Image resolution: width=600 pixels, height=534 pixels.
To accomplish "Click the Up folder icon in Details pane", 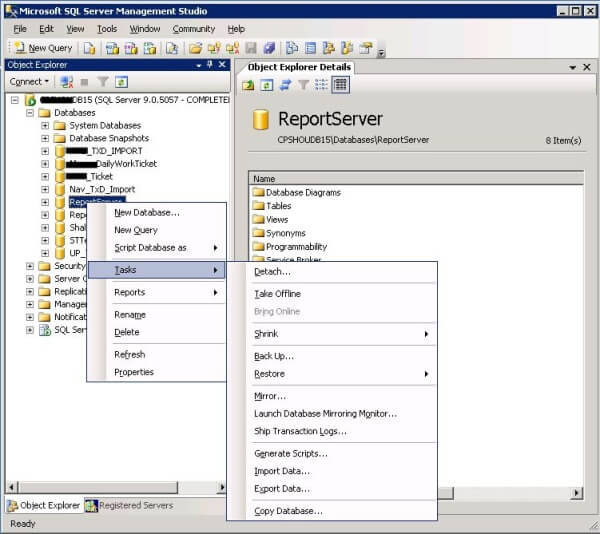I will tap(248, 85).
